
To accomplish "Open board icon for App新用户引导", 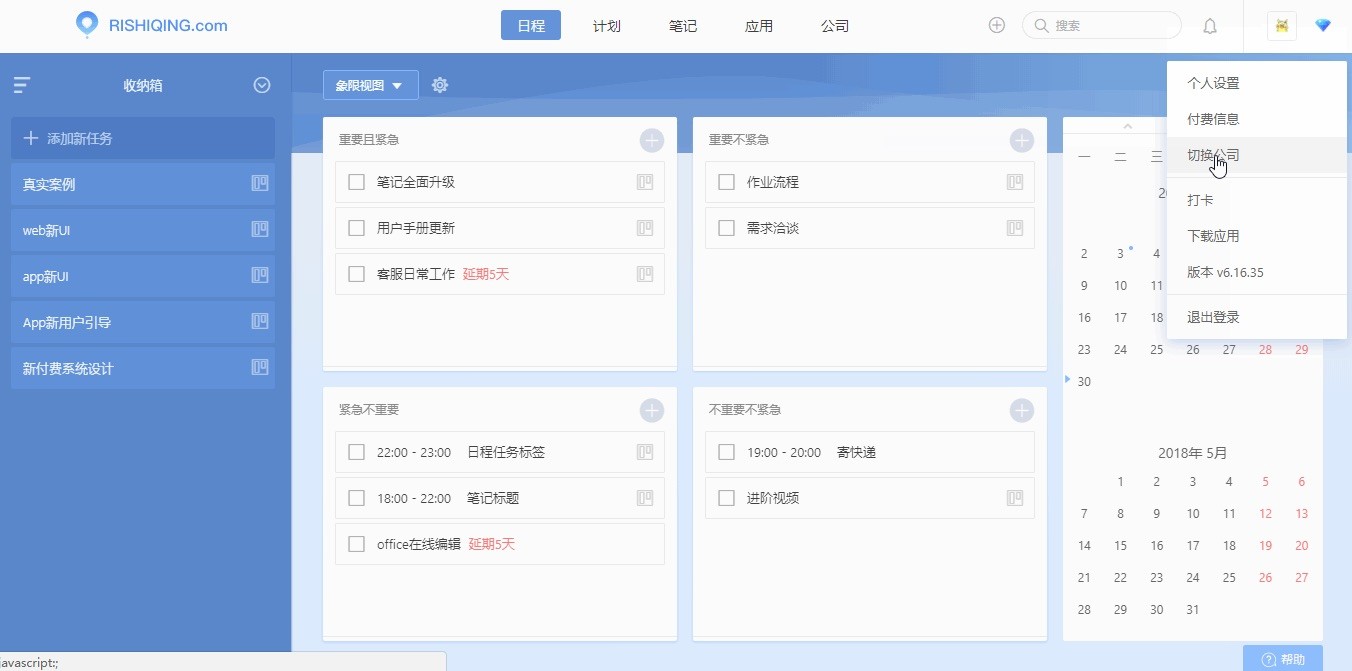I will point(260,321).
